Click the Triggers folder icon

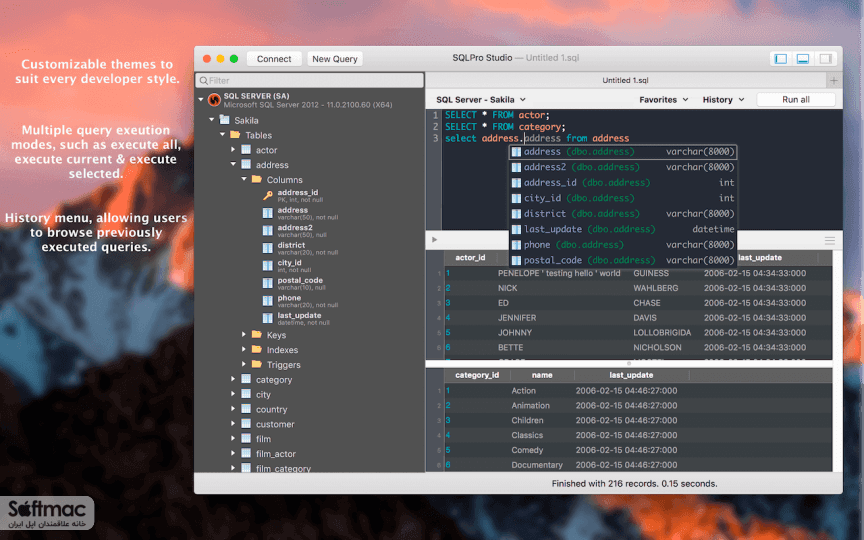click(x=257, y=364)
